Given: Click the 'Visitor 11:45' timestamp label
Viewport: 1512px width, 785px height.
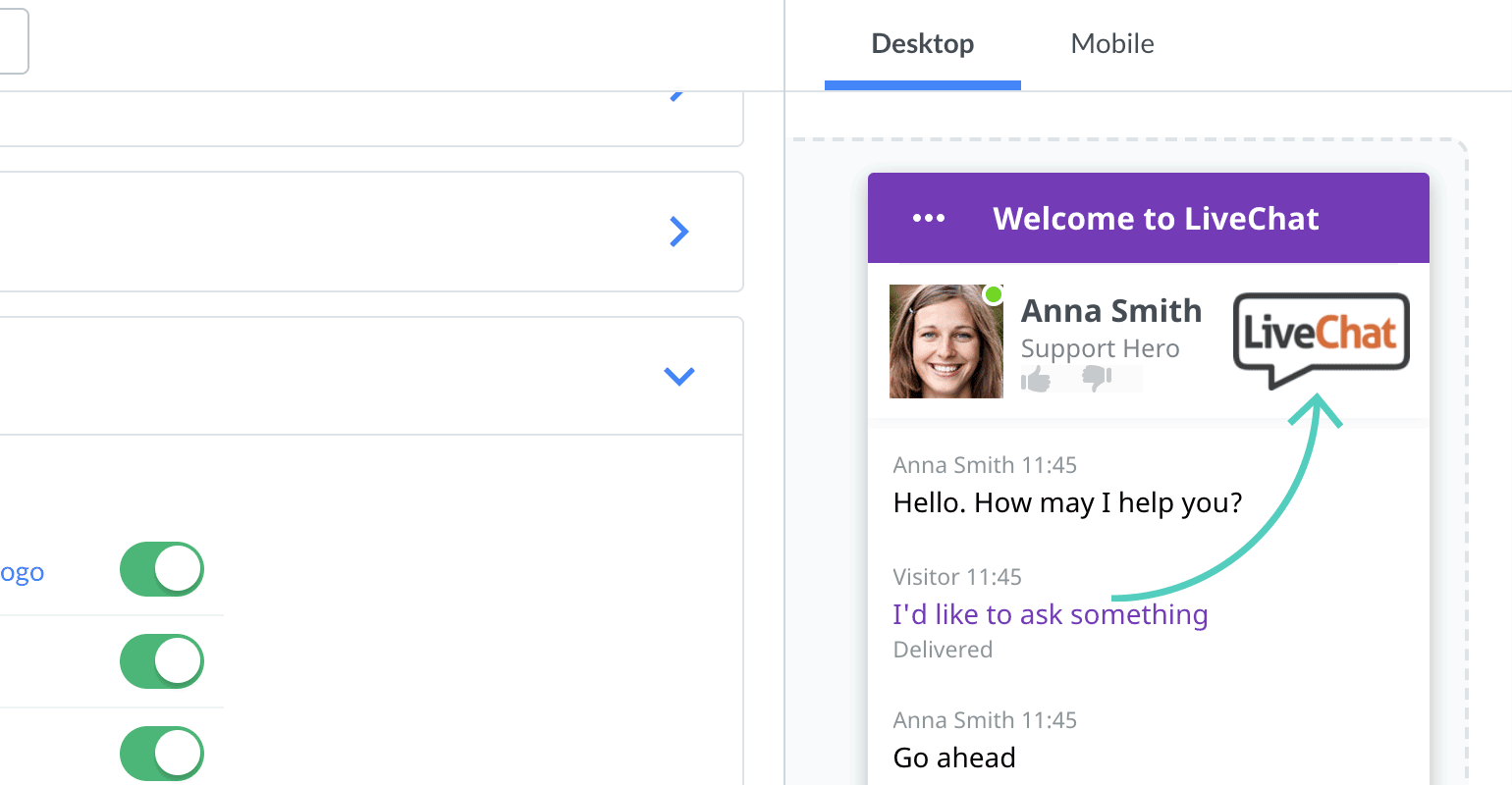Looking at the screenshot, I should [x=957, y=577].
